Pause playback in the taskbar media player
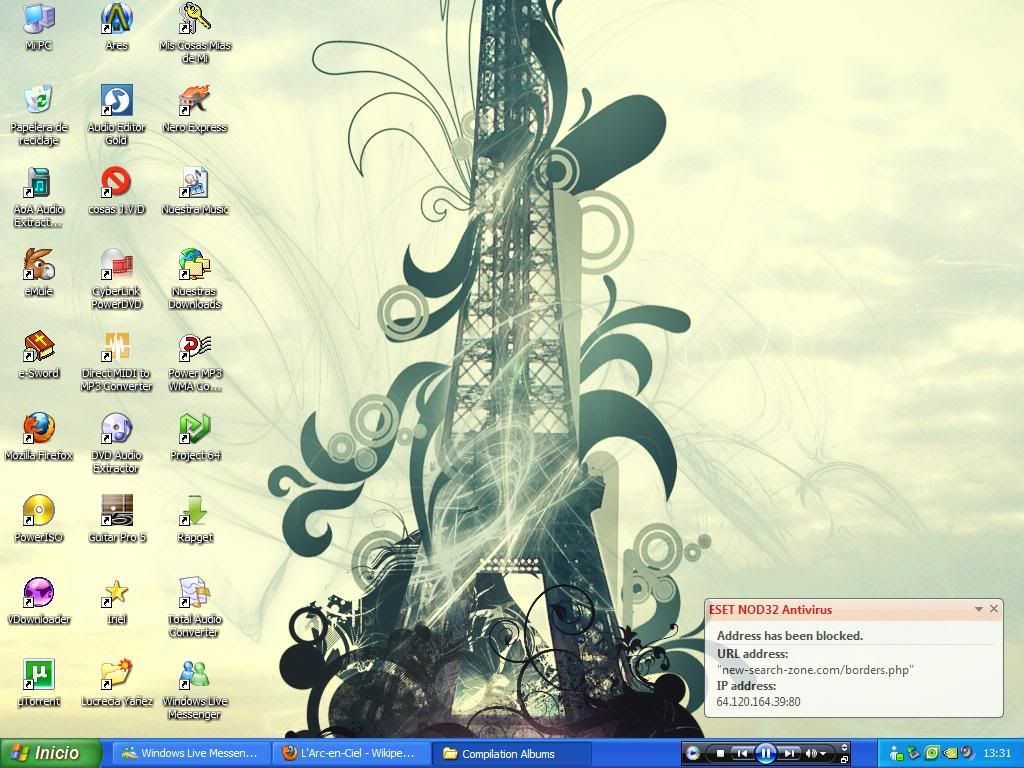 [x=765, y=753]
